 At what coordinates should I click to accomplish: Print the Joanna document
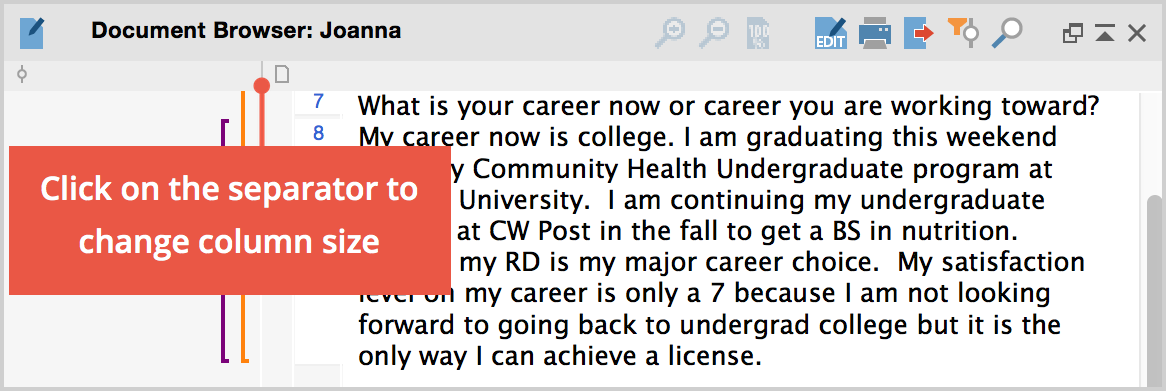pos(874,33)
